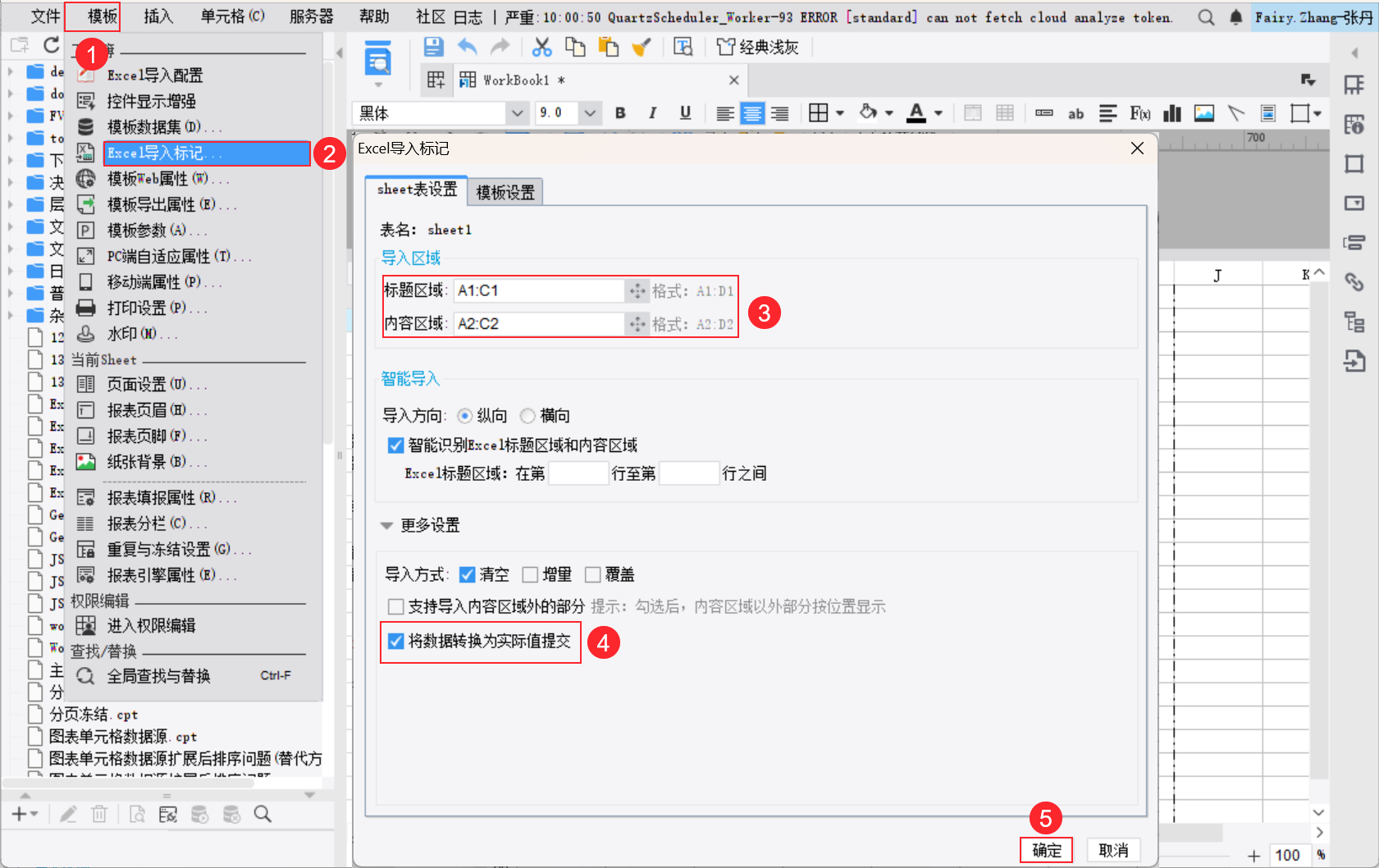Switch to 模板设置 tab
The image size is (1379, 868).
(x=505, y=192)
